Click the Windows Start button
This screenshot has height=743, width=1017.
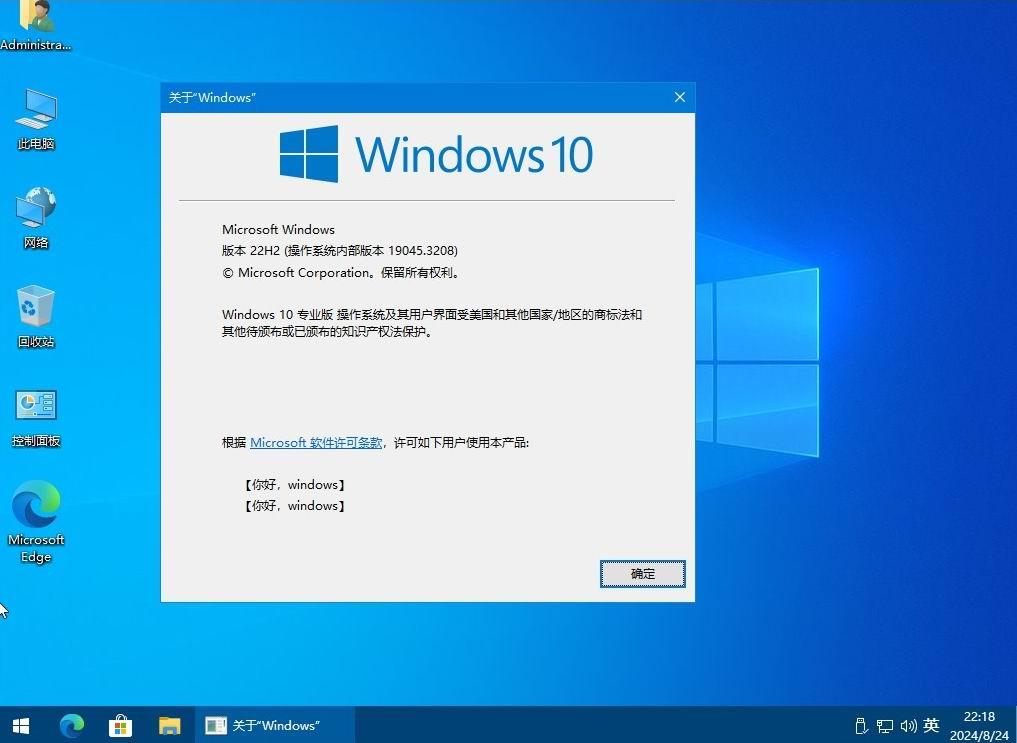point(20,725)
